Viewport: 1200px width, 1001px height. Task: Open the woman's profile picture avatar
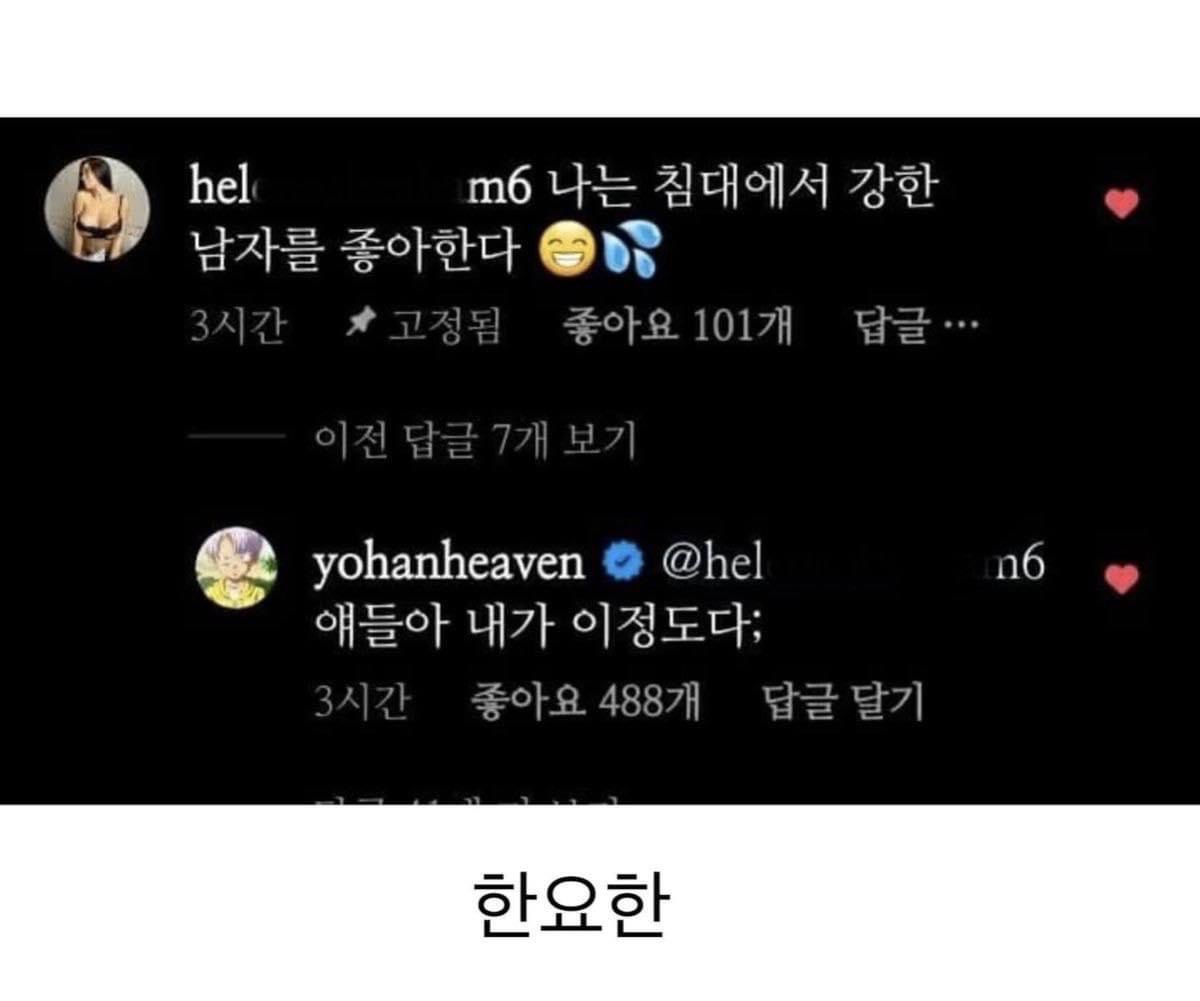pyautogui.click(x=100, y=208)
